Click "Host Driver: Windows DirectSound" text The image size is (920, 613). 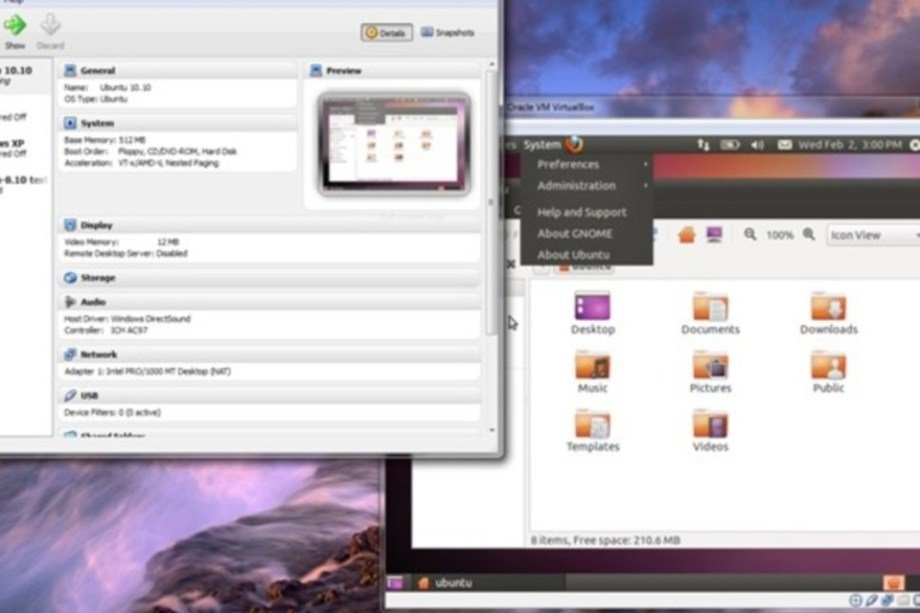point(127,319)
